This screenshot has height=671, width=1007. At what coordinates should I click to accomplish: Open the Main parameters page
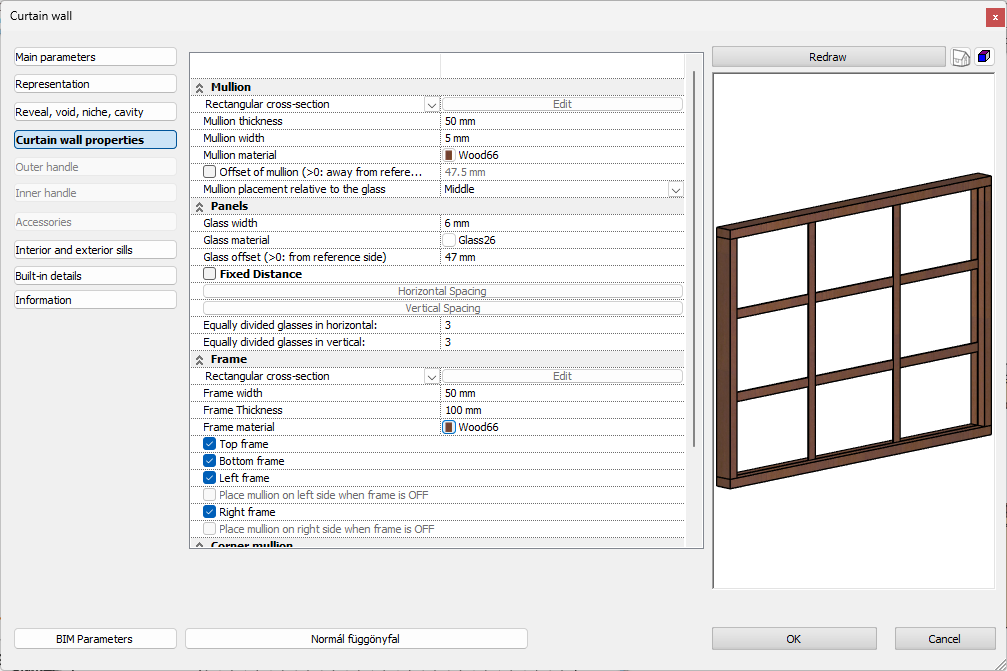[x=95, y=57]
